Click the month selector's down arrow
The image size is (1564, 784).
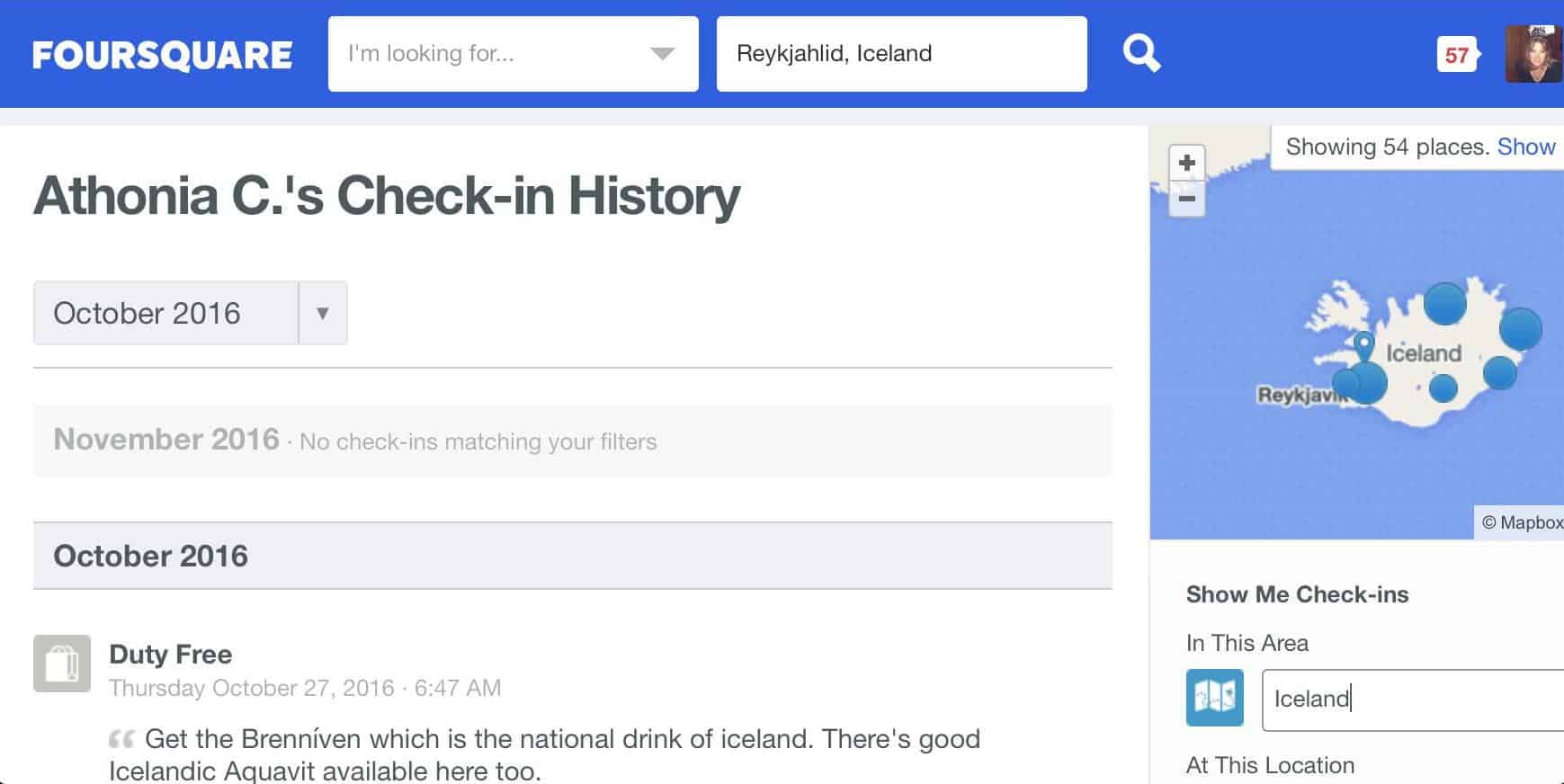323,313
